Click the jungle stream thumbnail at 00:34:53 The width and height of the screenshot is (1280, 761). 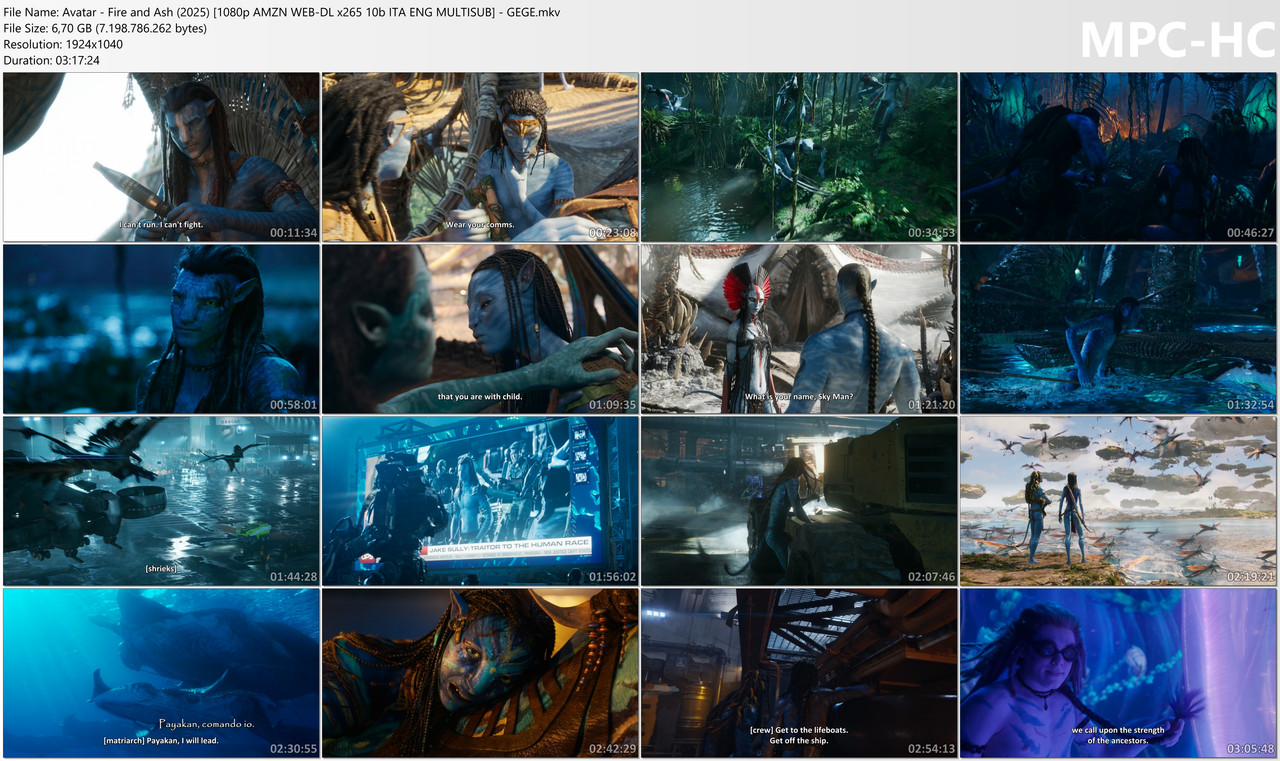[x=798, y=156]
